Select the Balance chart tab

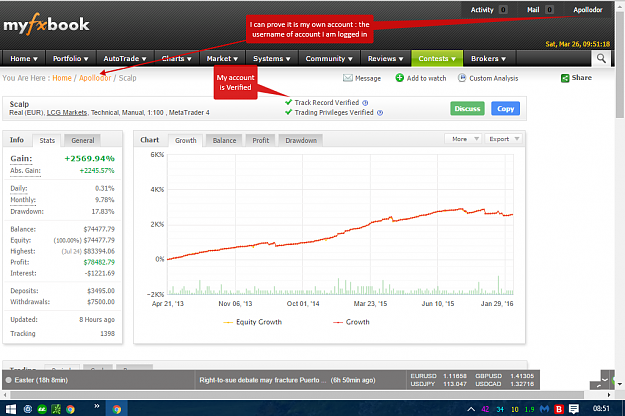224,140
